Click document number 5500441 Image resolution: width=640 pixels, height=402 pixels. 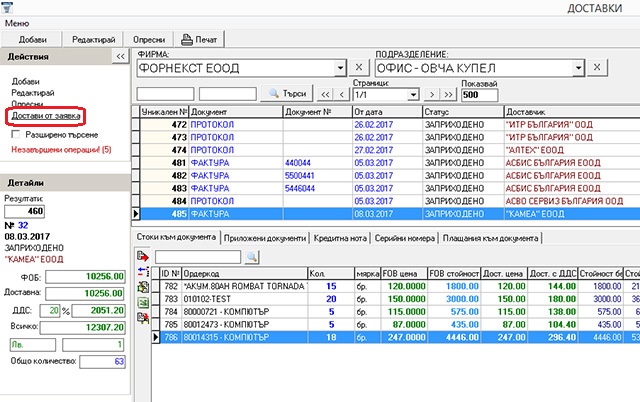pos(300,175)
